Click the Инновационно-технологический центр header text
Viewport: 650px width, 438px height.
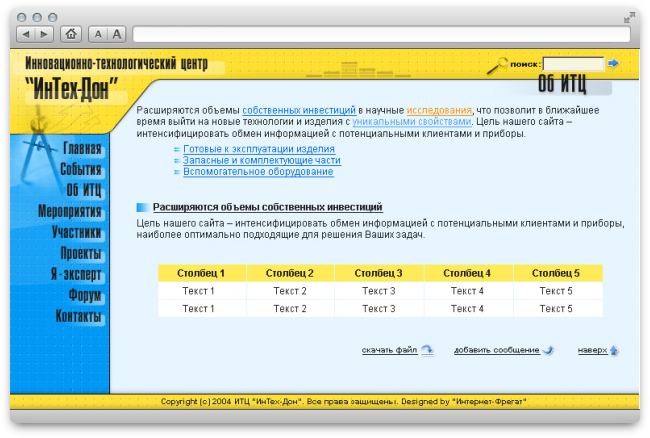coord(116,63)
